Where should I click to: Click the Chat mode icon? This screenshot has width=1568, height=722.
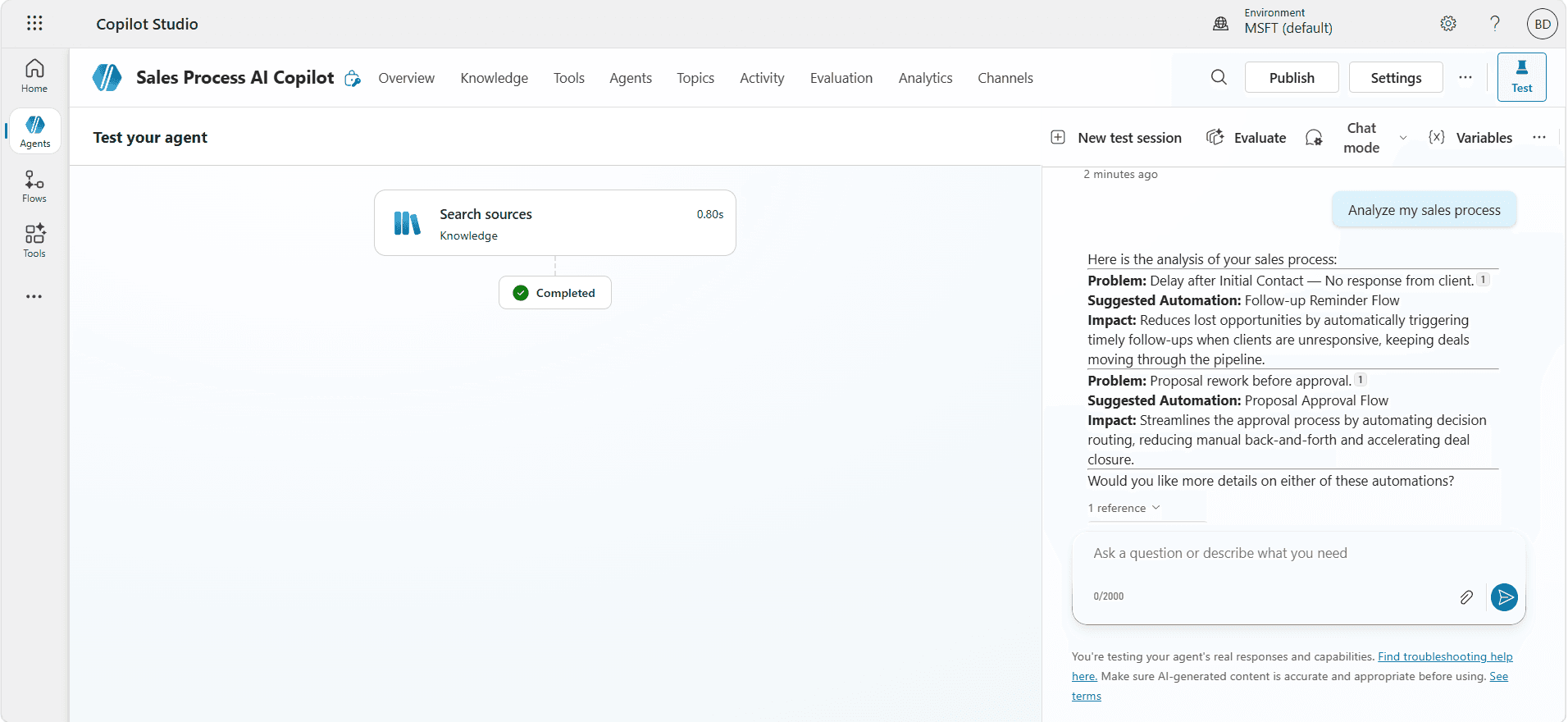coord(1314,138)
